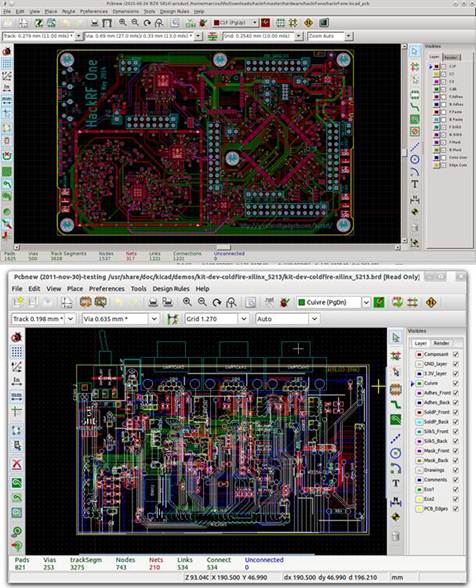476x588 pixels.
Task: Select add circle tool in lower right toolbar
Action: pyautogui.click(x=396, y=453)
